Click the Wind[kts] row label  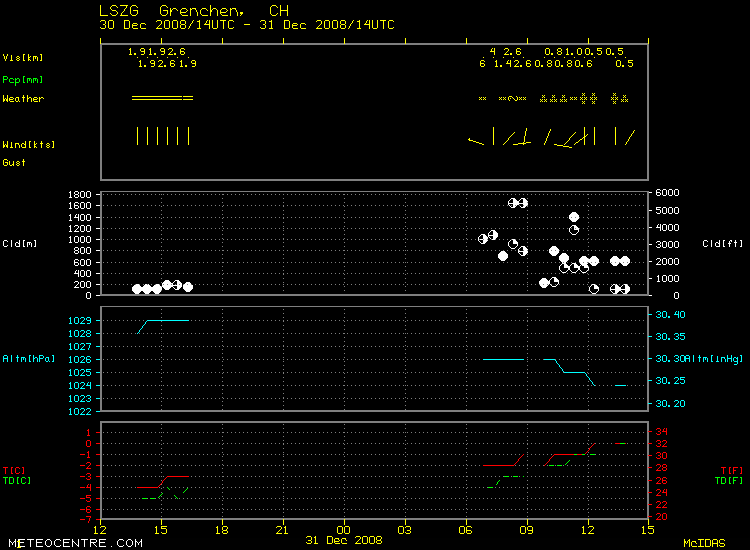(28, 145)
